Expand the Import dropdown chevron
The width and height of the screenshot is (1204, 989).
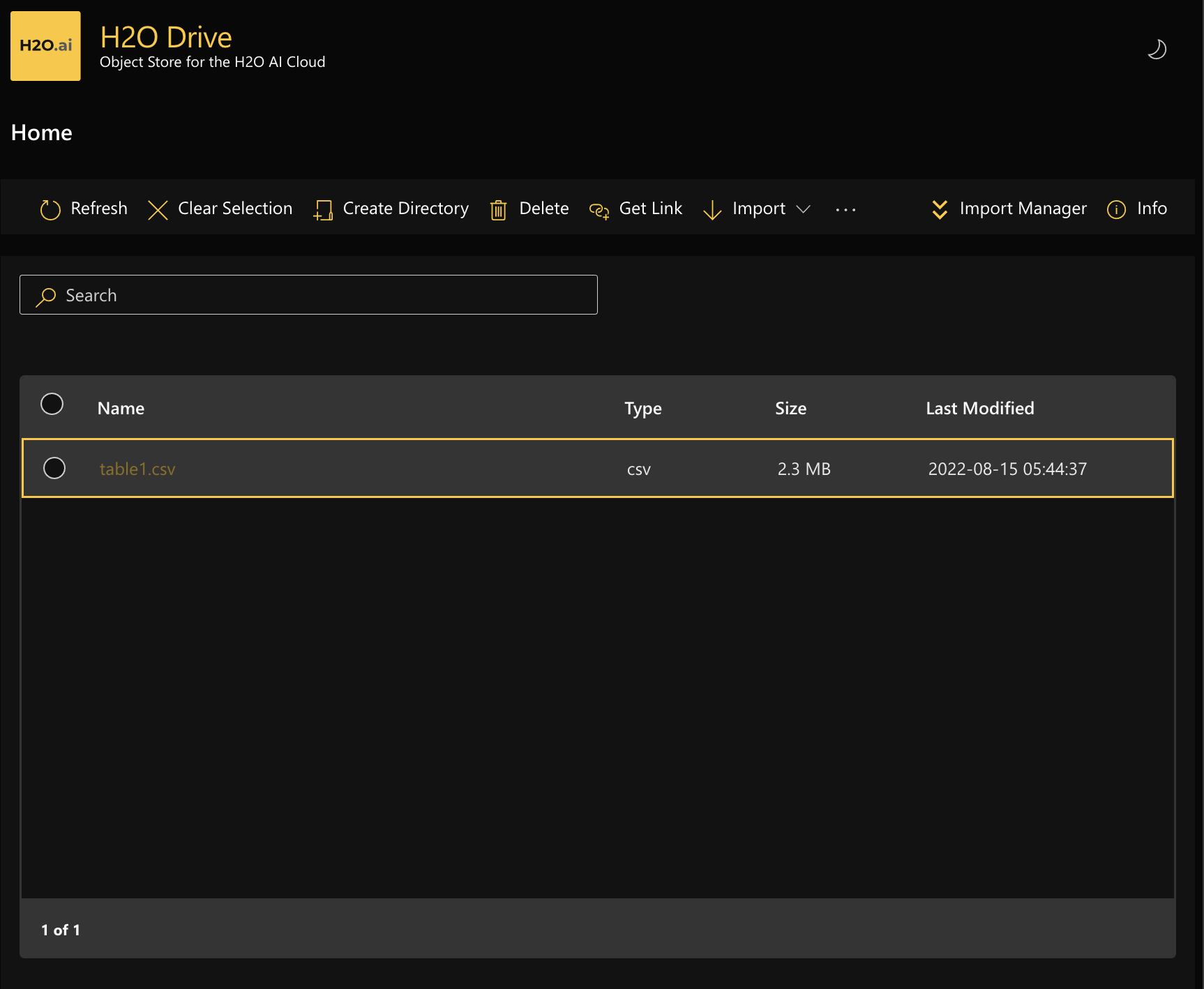point(804,209)
